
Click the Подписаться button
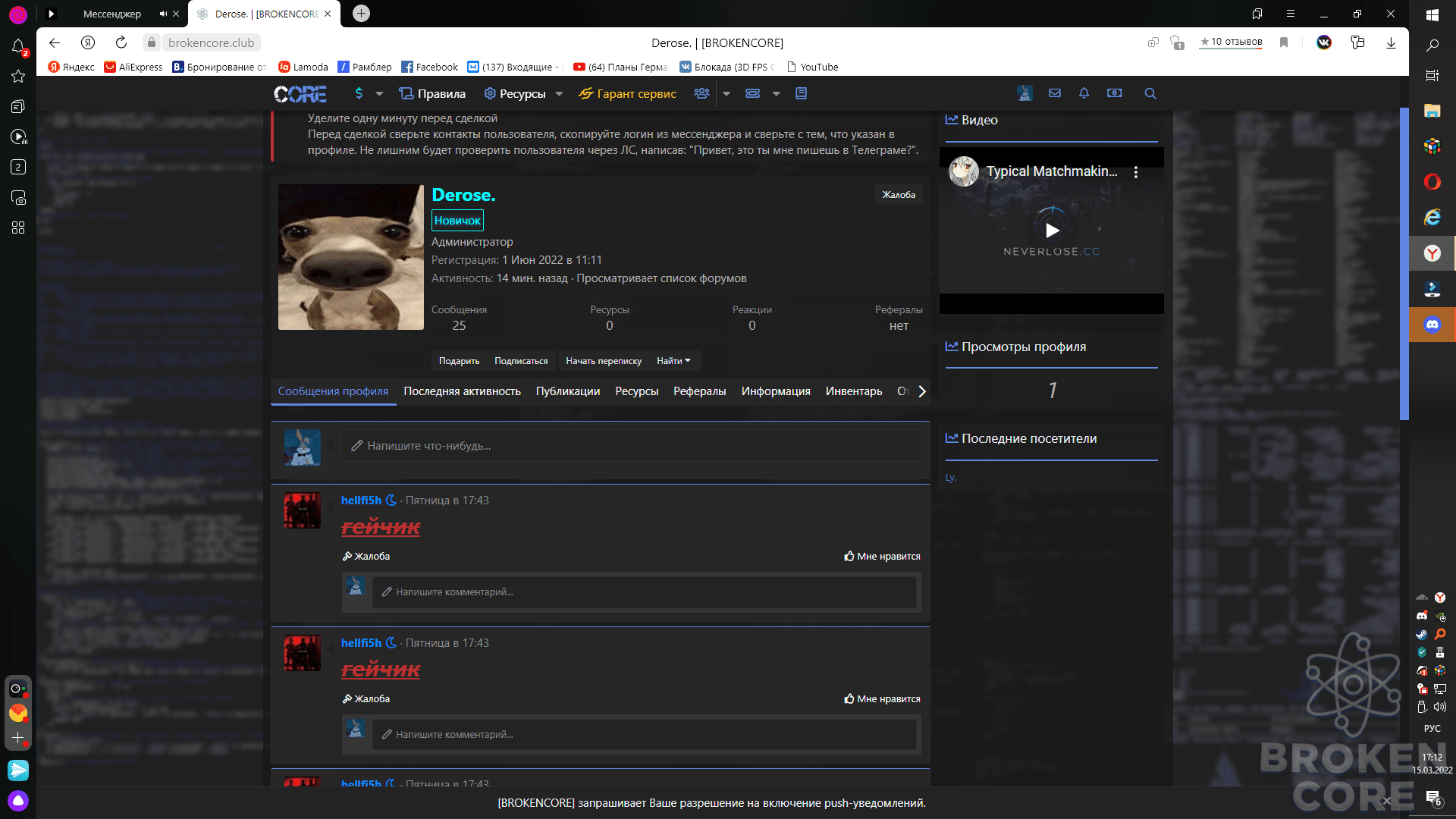point(521,361)
